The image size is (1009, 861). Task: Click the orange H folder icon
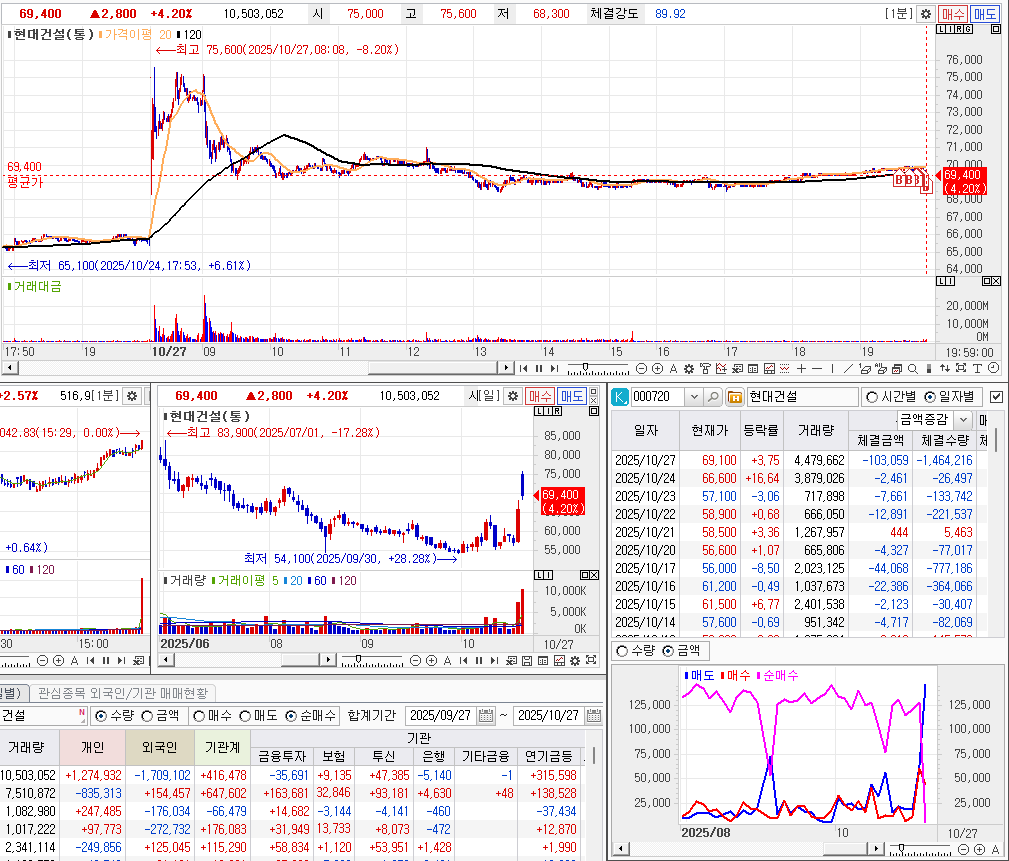coord(734,397)
